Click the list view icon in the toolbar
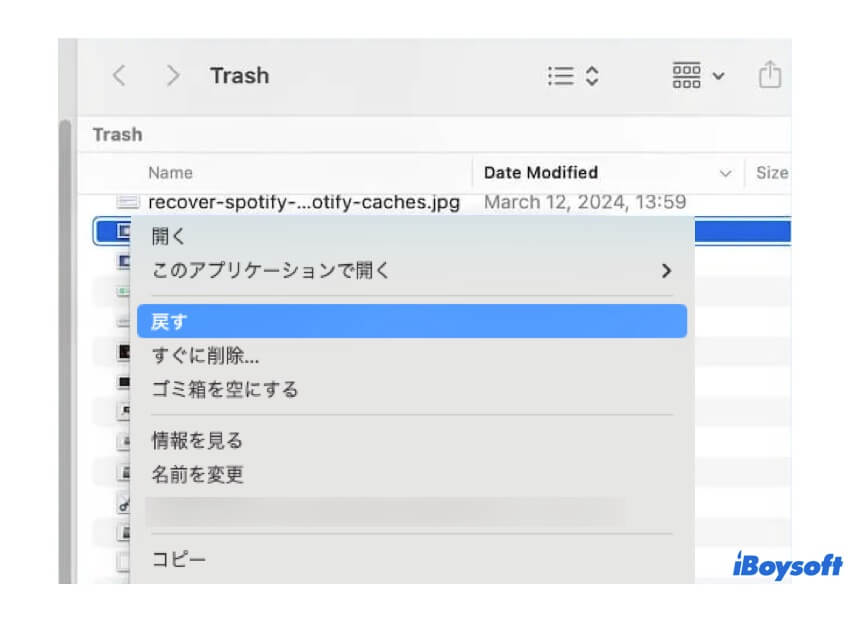 click(x=561, y=75)
